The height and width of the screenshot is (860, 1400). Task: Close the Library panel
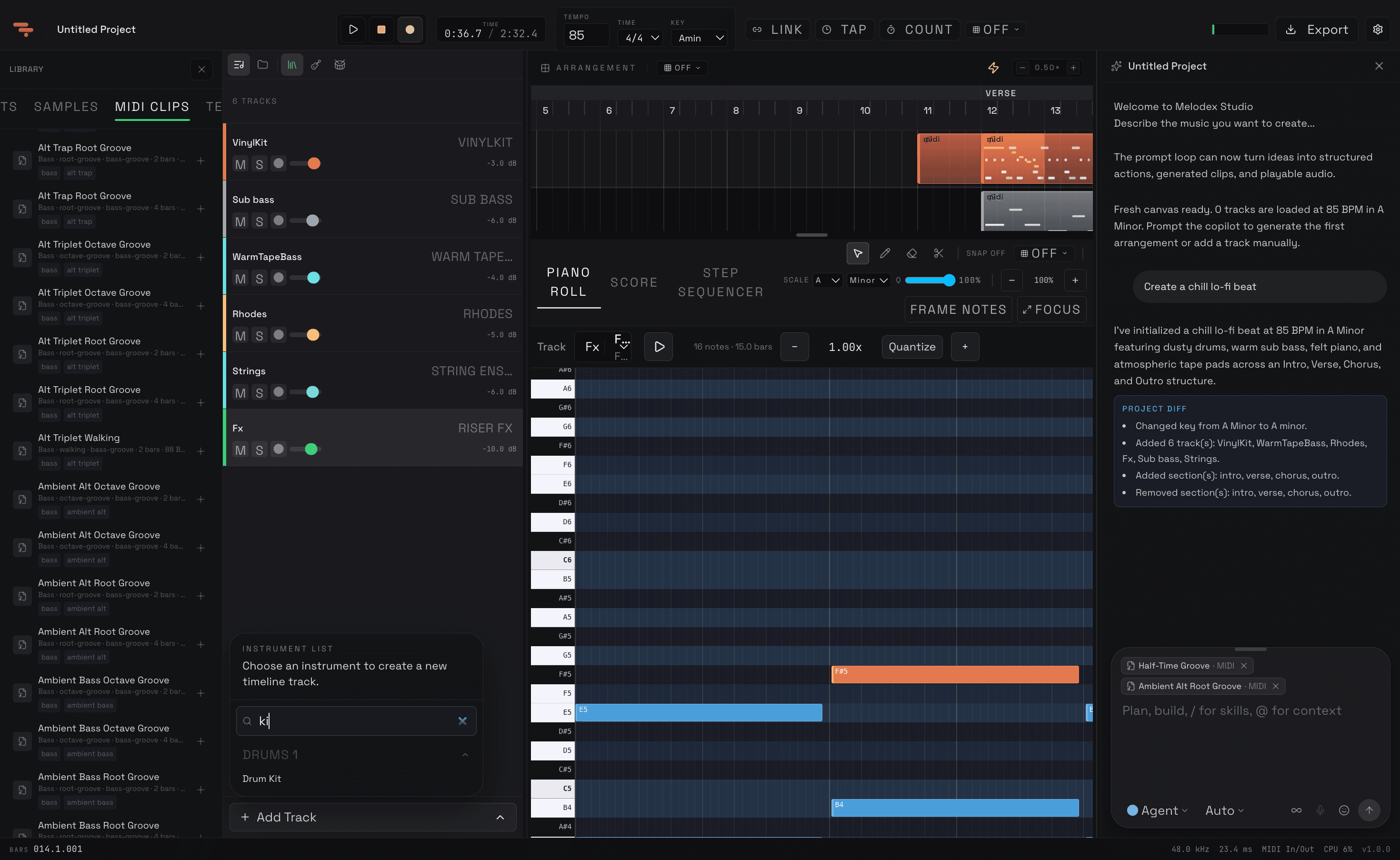click(x=201, y=70)
